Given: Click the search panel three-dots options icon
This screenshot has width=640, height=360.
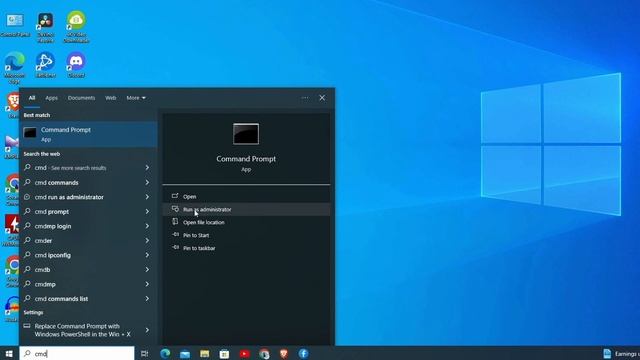Looking at the screenshot, I should tap(305, 98).
